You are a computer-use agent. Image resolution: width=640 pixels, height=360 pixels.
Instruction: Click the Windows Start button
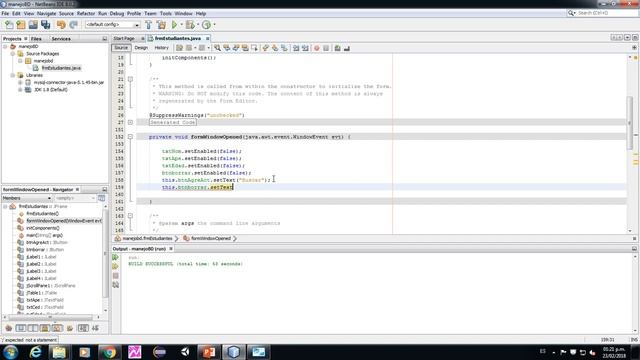10,352
